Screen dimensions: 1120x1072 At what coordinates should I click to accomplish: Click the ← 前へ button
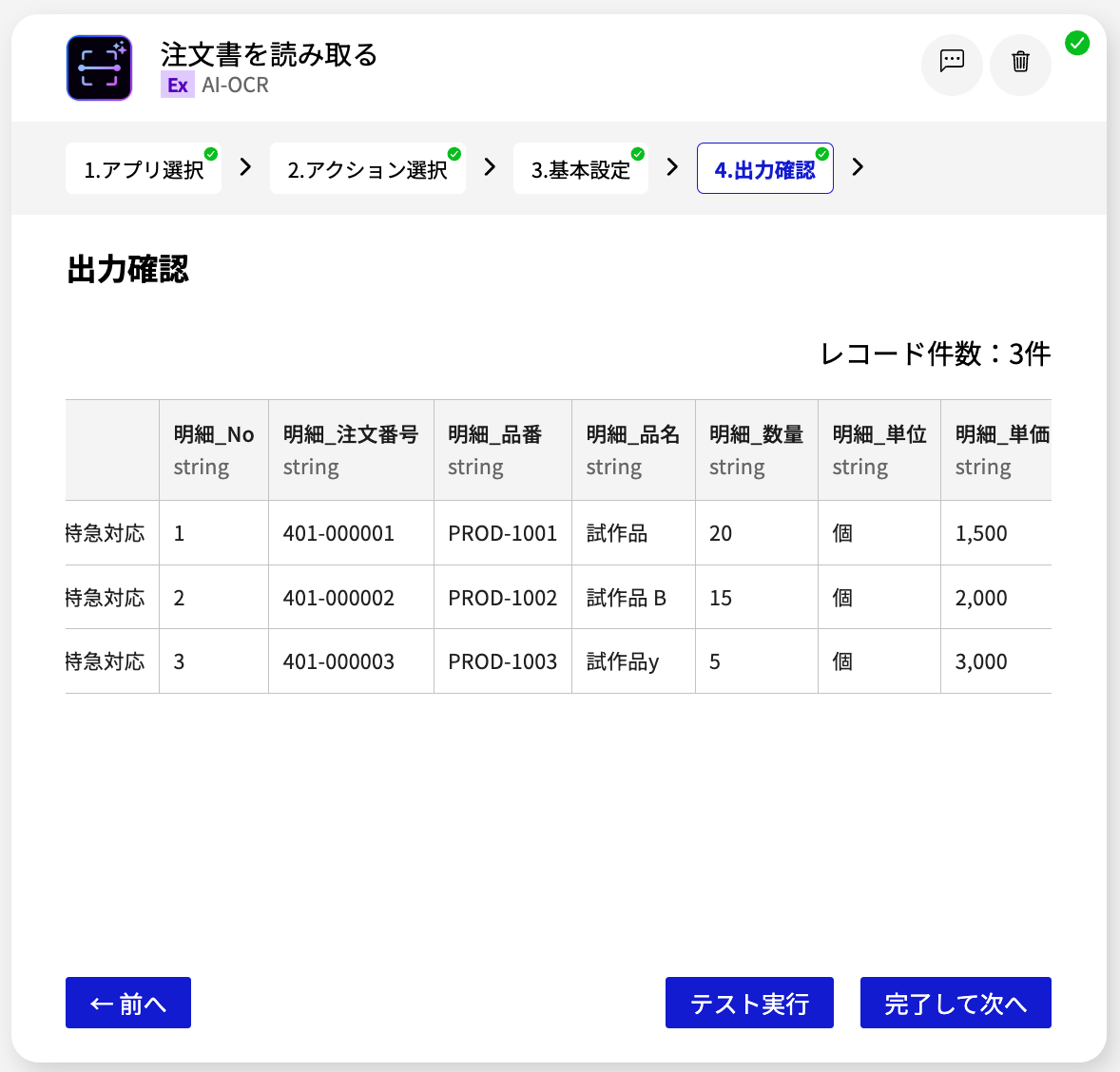[x=128, y=1003]
